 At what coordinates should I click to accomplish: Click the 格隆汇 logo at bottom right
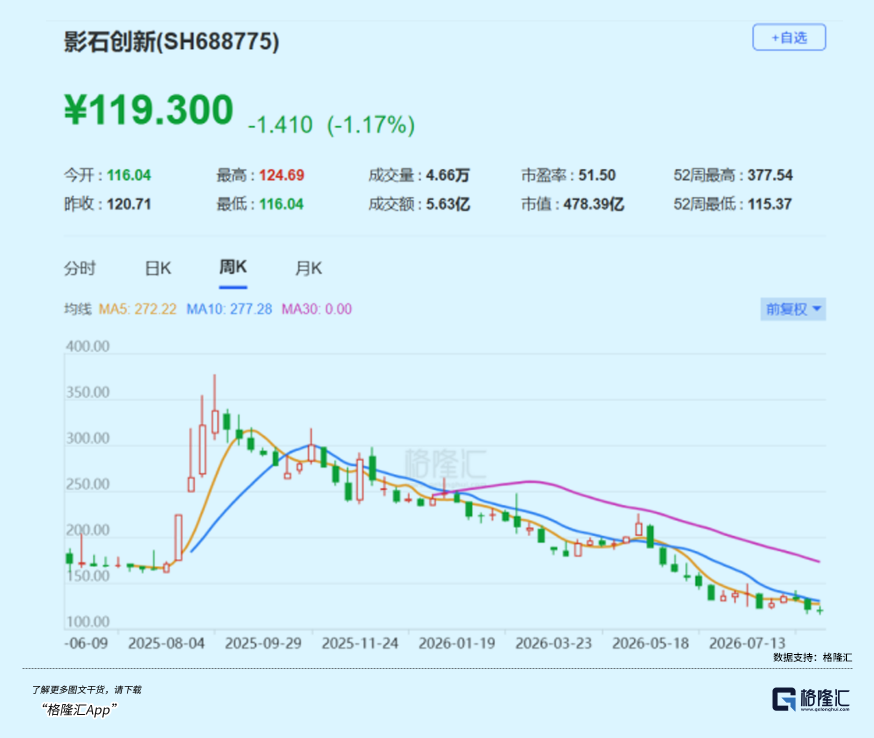click(811, 700)
